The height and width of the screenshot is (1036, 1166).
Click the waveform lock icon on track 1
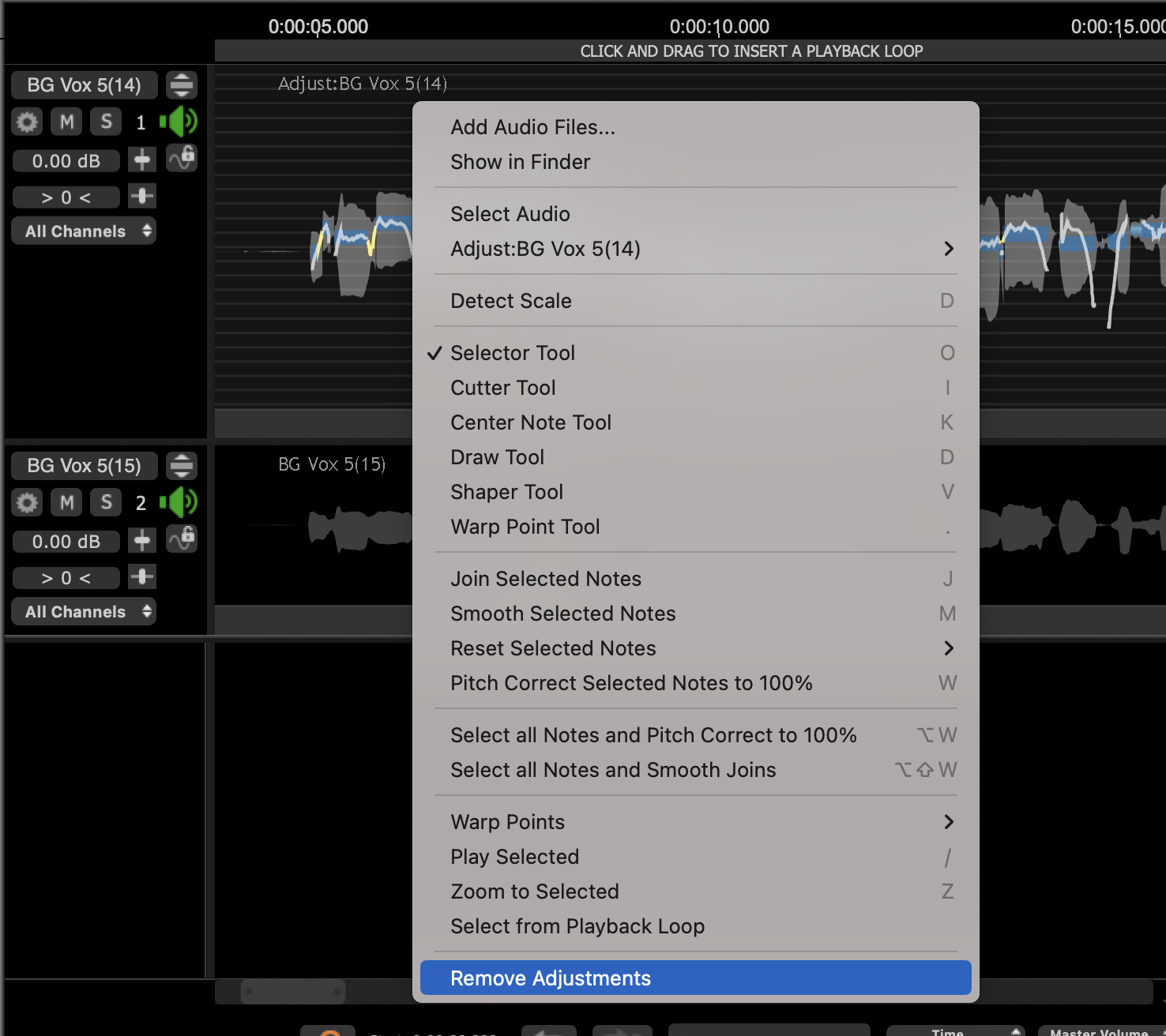coord(182,158)
